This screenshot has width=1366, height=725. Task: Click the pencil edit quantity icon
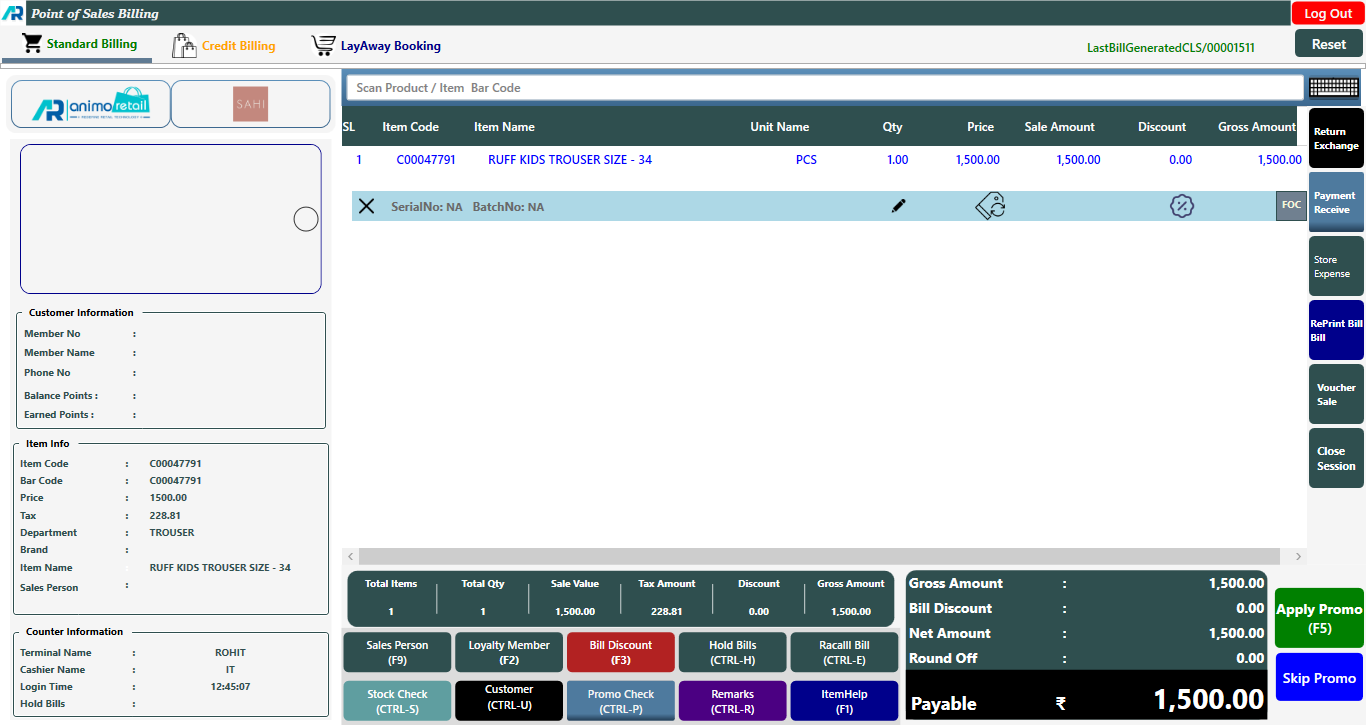pyautogui.click(x=898, y=206)
